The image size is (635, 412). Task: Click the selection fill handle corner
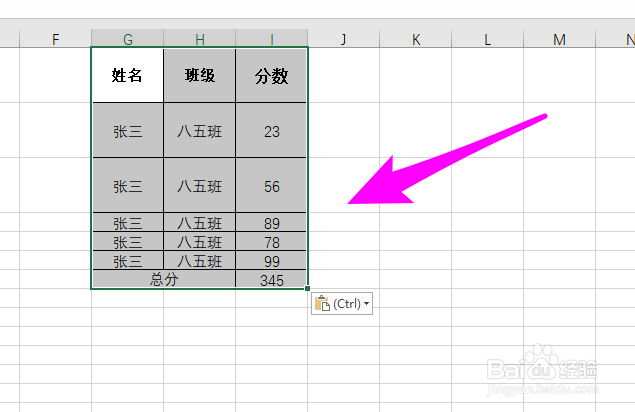pyautogui.click(x=307, y=288)
